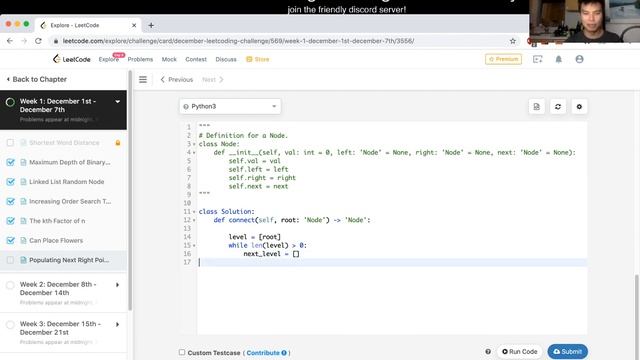Click the Contribute link
Image resolution: width=640 pixels, height=360 pixels.
coord(263,353)
